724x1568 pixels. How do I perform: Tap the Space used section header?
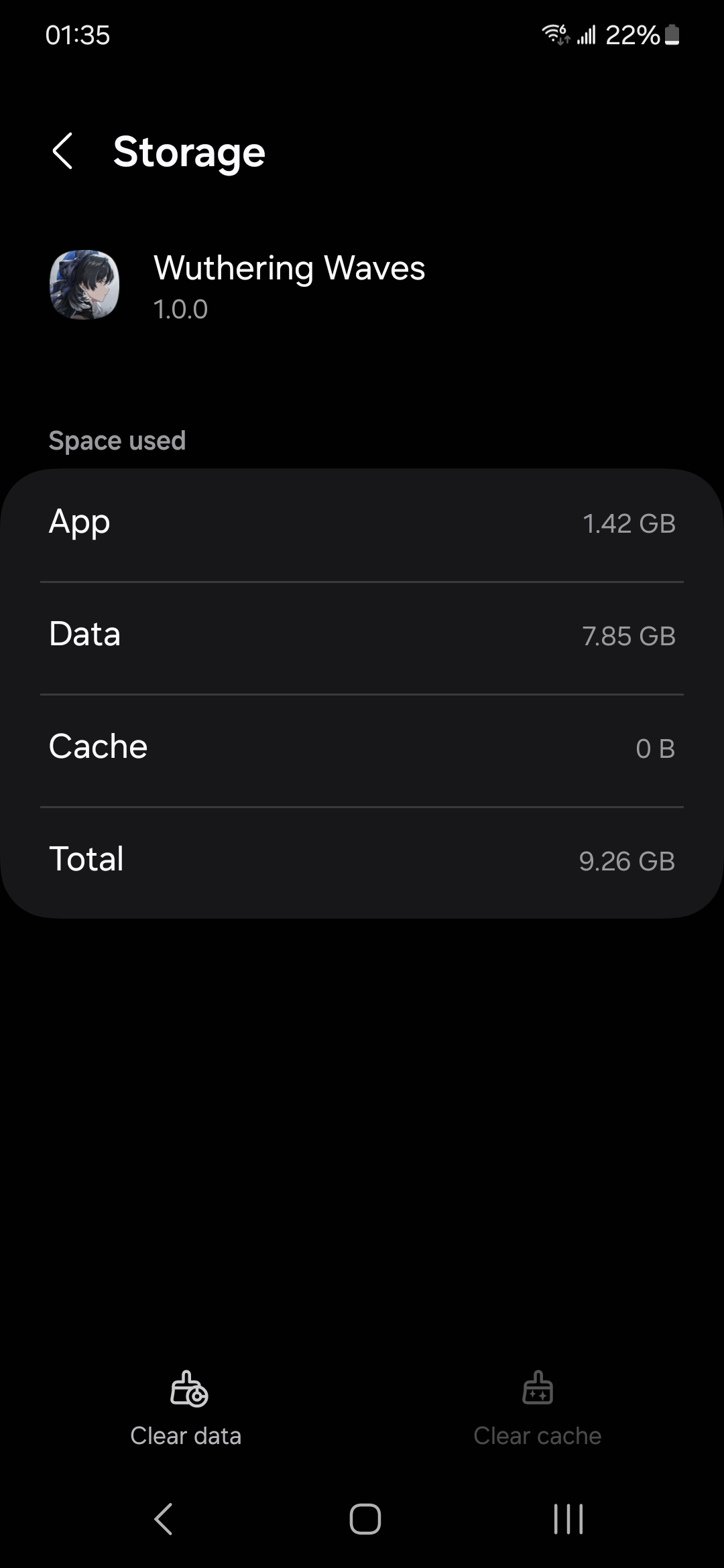tap(117, 441)
